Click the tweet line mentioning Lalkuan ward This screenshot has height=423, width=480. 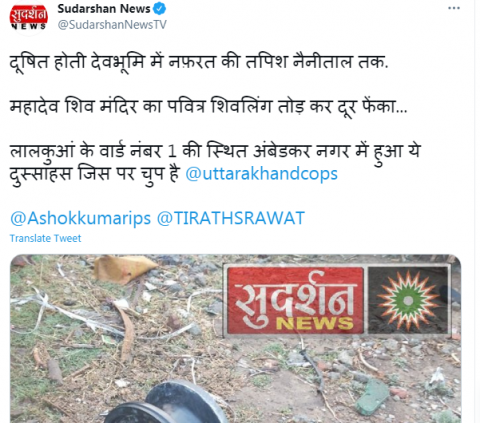point(215,151)
